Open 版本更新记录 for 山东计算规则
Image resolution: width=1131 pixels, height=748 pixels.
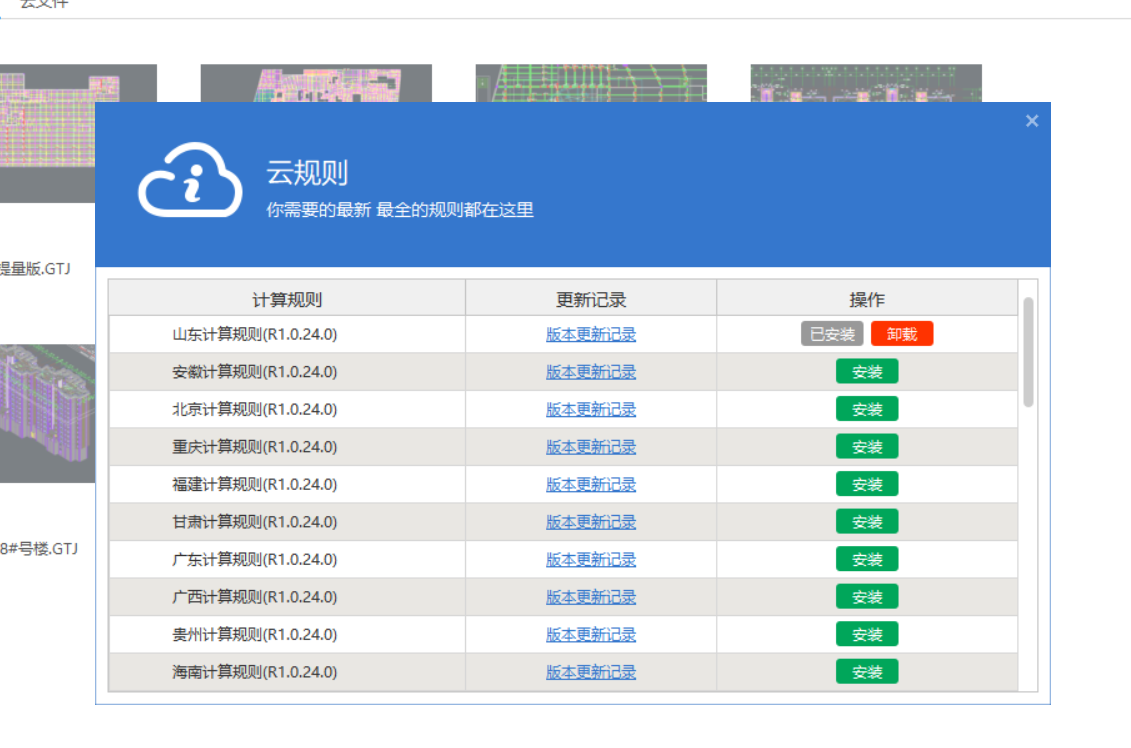click(x=591, y=334)
